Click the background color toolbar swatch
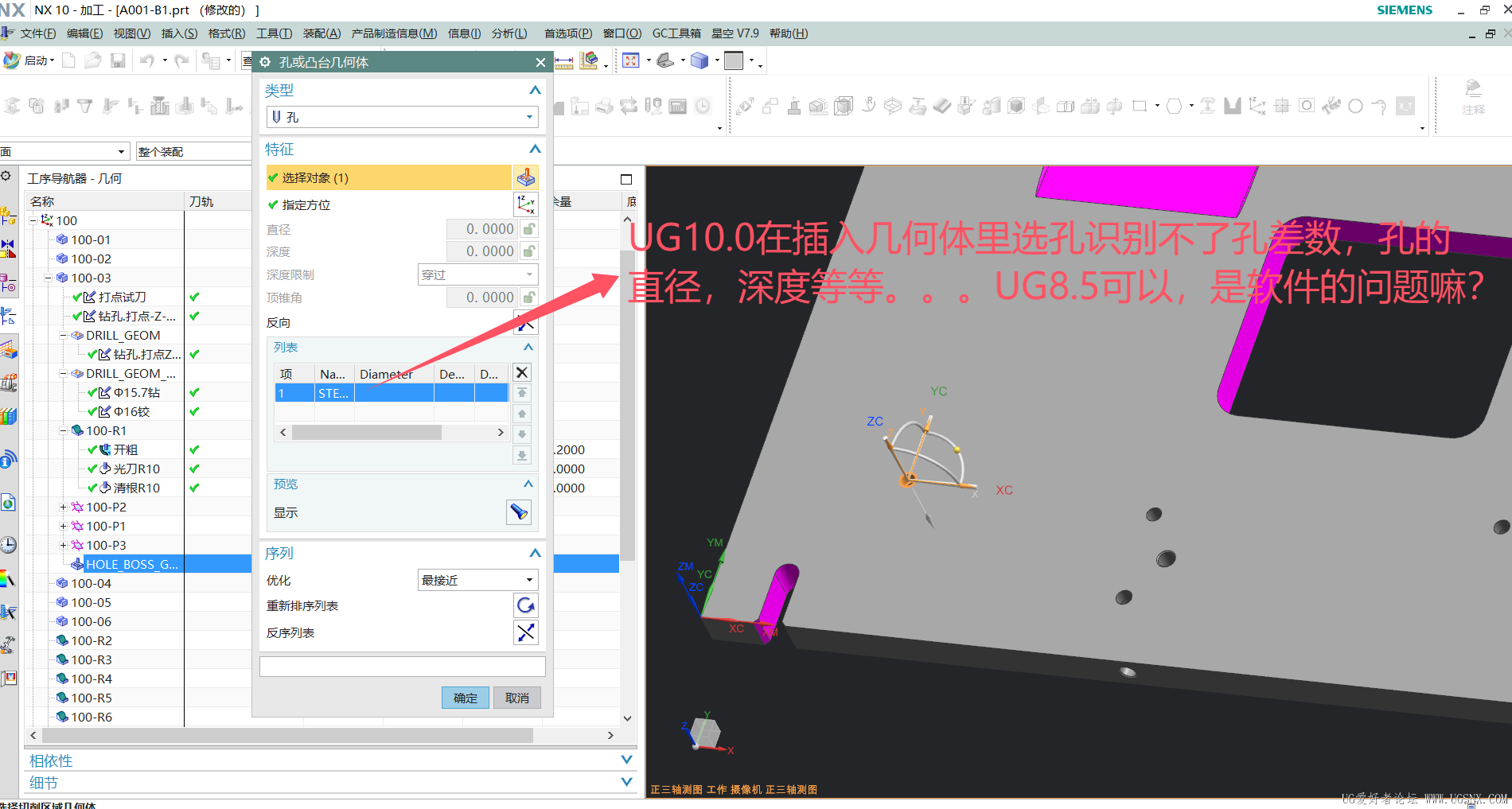The width and height of the screenshot is (1512, 809). point(735,61)
